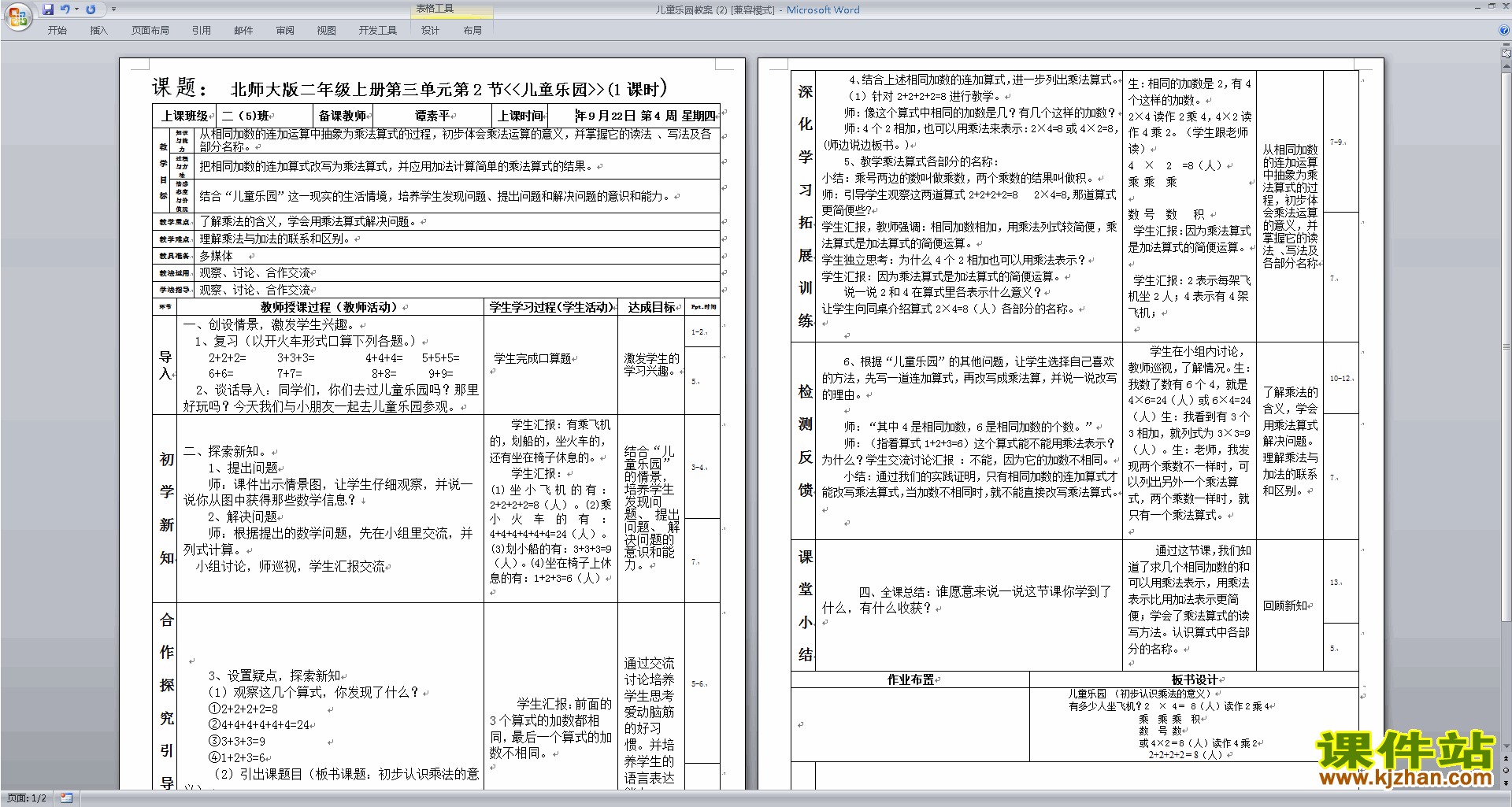
Task: Undo the last action
Action: tap(65, 9)
